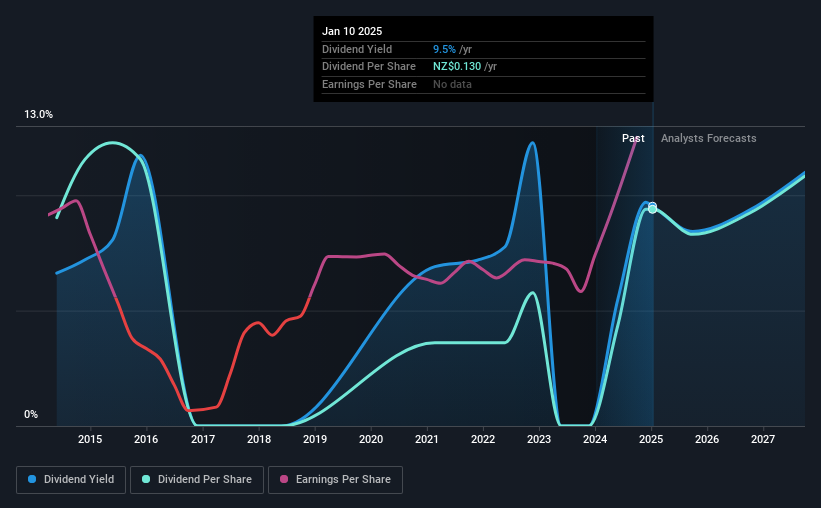Click the Analysts Forecasts label
821x508 pixels.
(708, 138)
